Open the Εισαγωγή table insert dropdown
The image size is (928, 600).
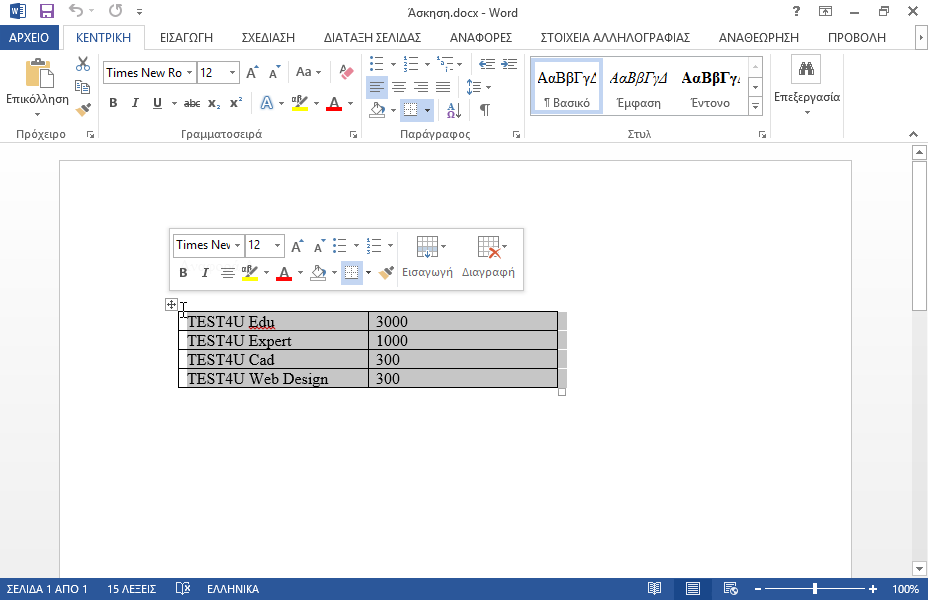coord(427,259)
